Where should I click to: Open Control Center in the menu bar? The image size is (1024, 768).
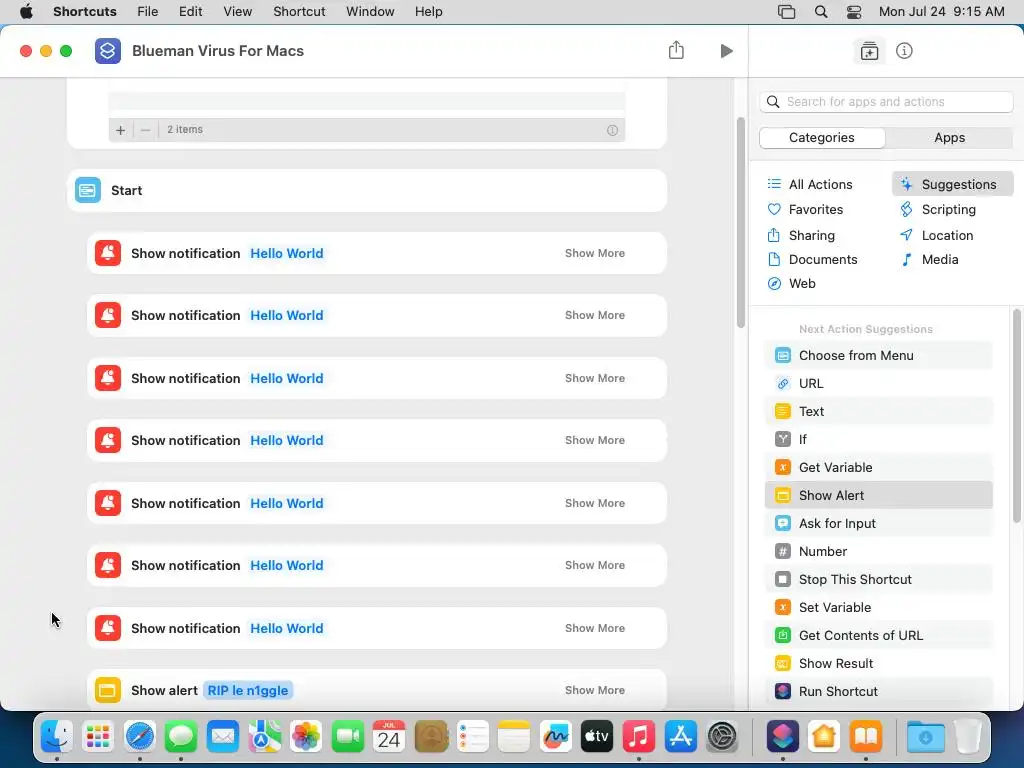(854, 12)
